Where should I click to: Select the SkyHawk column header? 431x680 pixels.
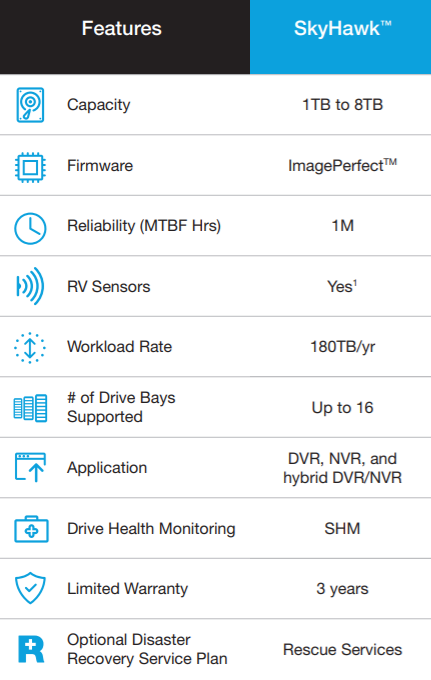tap(343, 29)
